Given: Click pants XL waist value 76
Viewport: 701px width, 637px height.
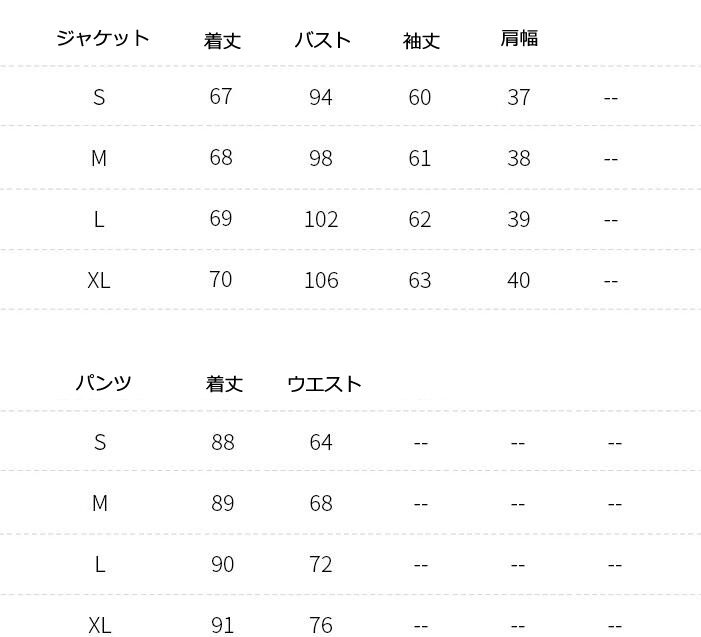Looking at the screenshot, I should [321, 625].
